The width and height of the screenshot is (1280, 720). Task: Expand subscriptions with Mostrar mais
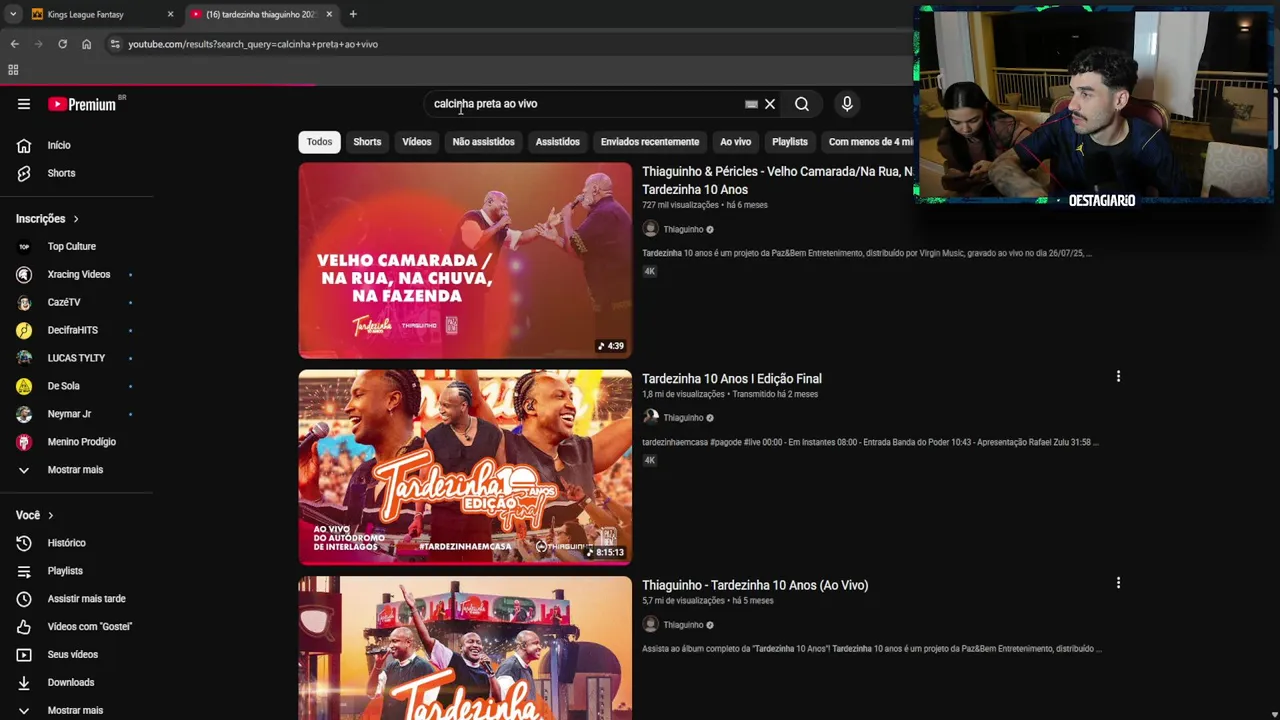76,470
